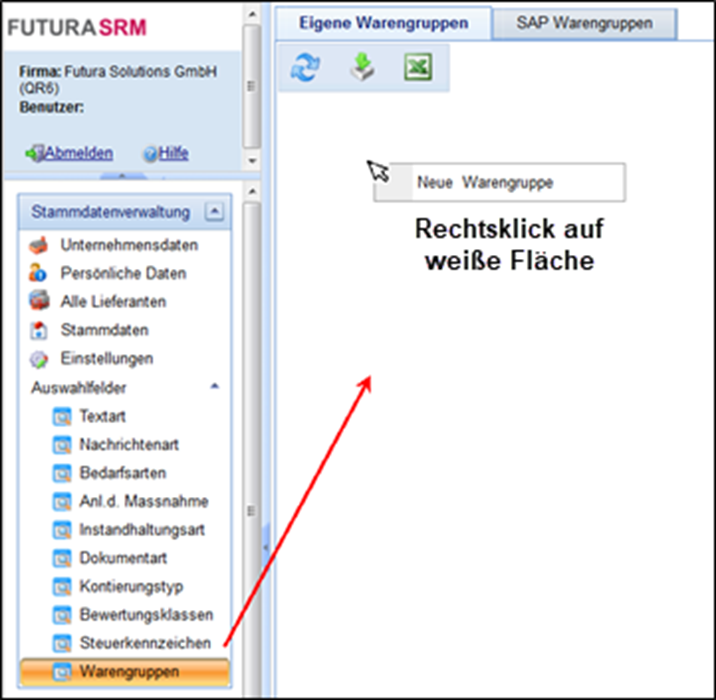The width and height of the screenshot is (716, 700).
Task: Export to Excel using the toolbar icon
Action: [x=417, y=68]
